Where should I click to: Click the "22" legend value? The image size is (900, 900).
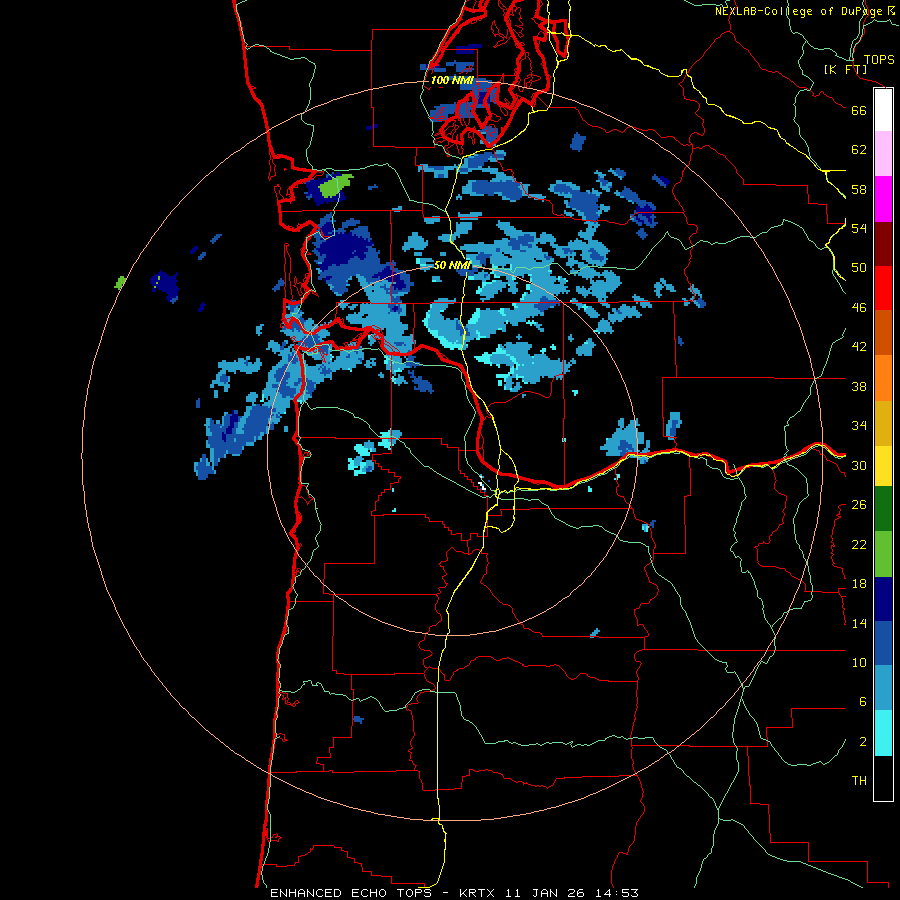coord(859,545)
